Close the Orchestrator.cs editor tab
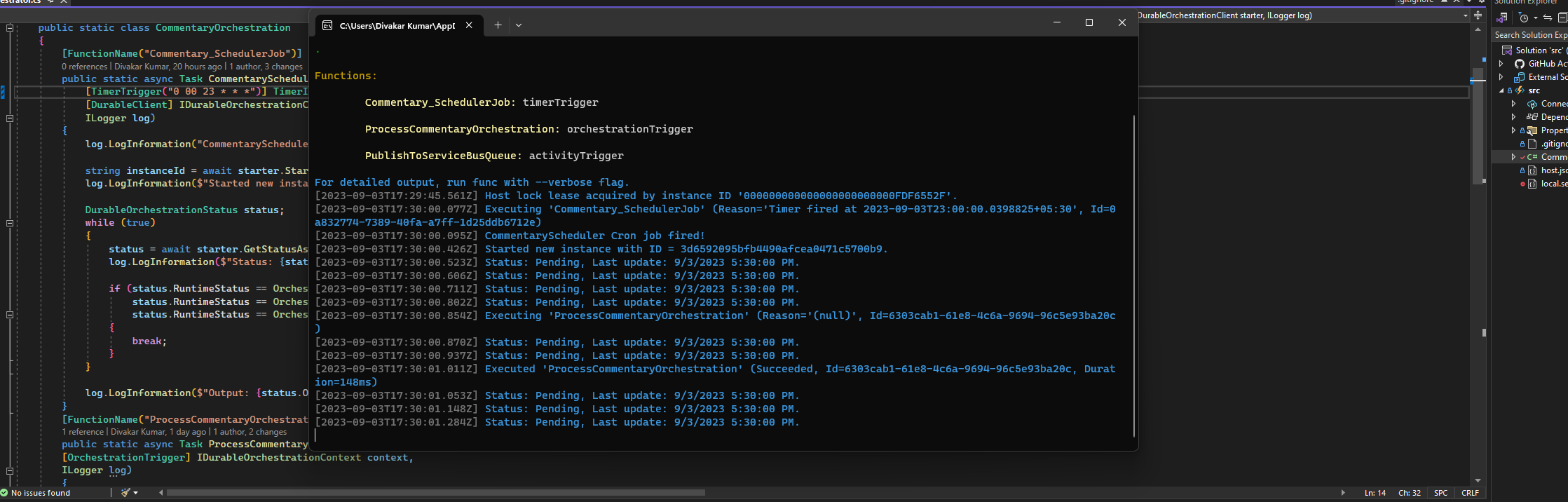The image size is (1568, 502). click(64, 2)
